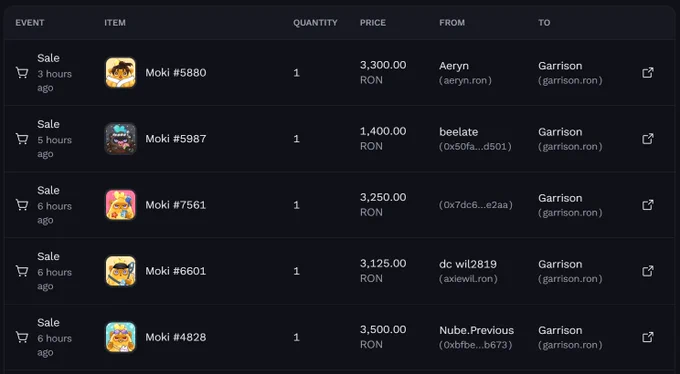This screenshot has width=680, height=374.
Task: Open dc wil2819 seller profile
Action: (468, 264)
